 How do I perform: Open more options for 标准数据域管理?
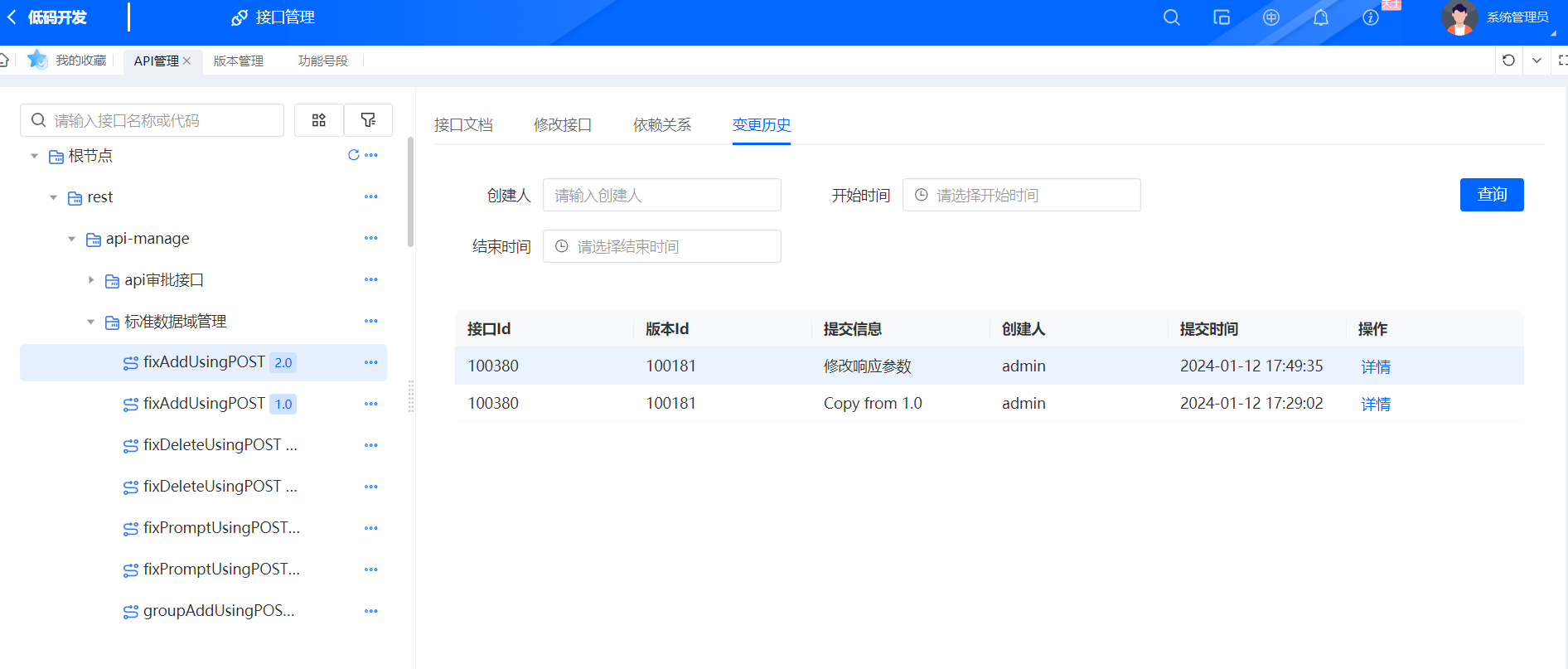click(x=371, y=321)
